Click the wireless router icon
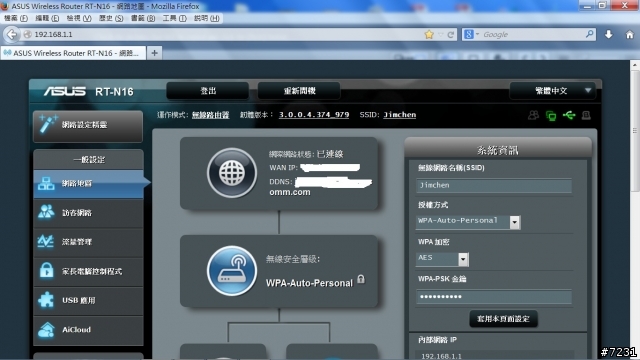 point(232,271)
